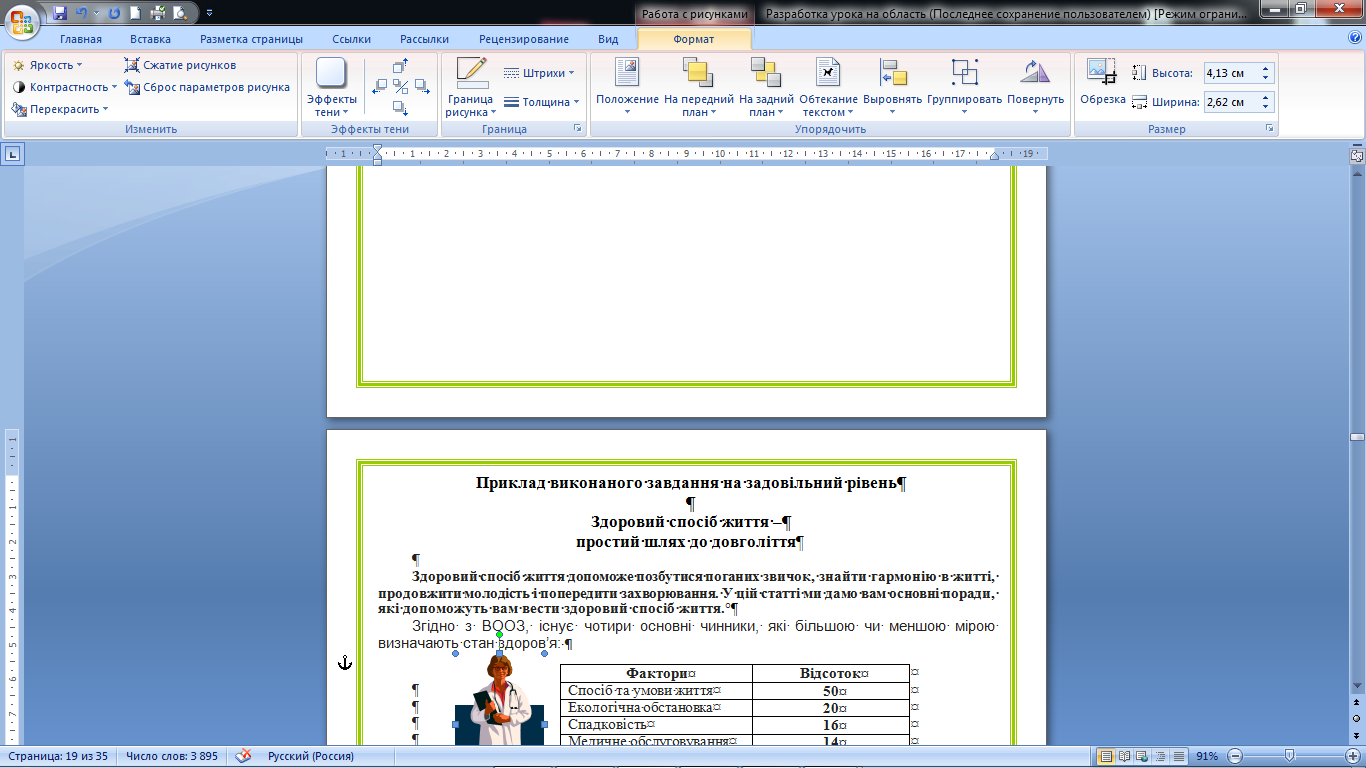Open the undo history dropdown arrow
The image size is (1366, 768).
(x=96, y=13)
